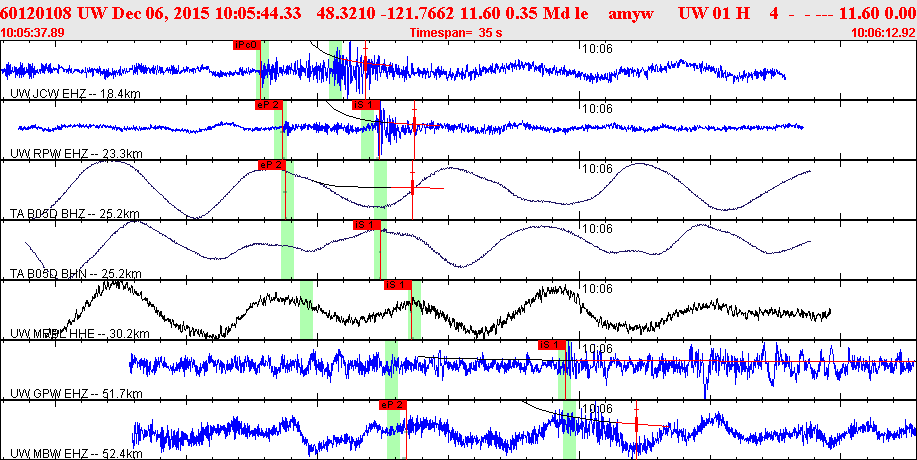
Task: Click the '10:06' time tick on MBW trace
Action: point(598,409)
